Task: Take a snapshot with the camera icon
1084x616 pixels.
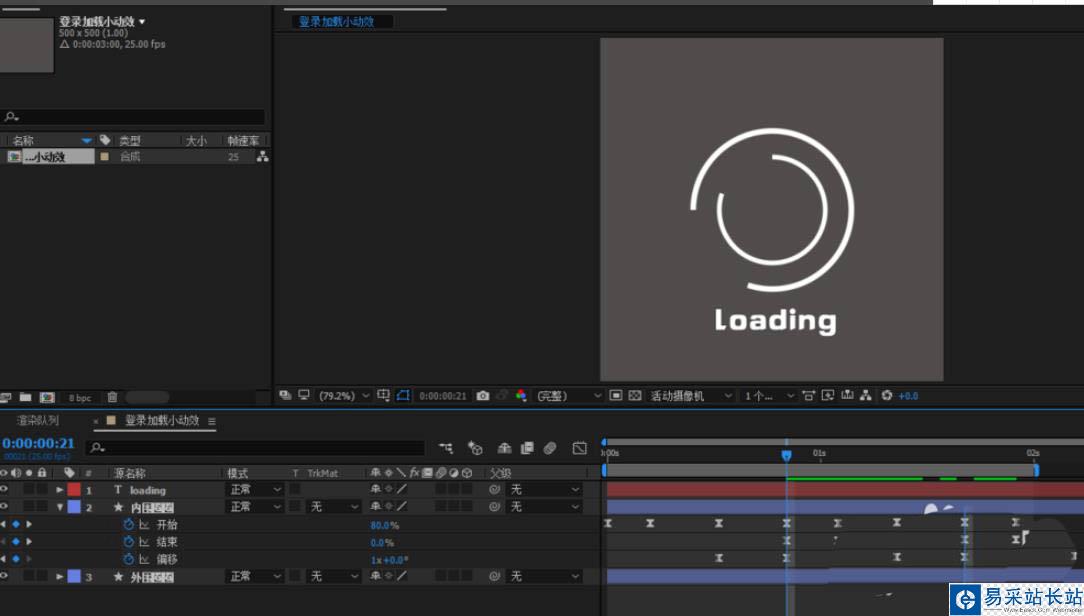Action: (483, 395)
